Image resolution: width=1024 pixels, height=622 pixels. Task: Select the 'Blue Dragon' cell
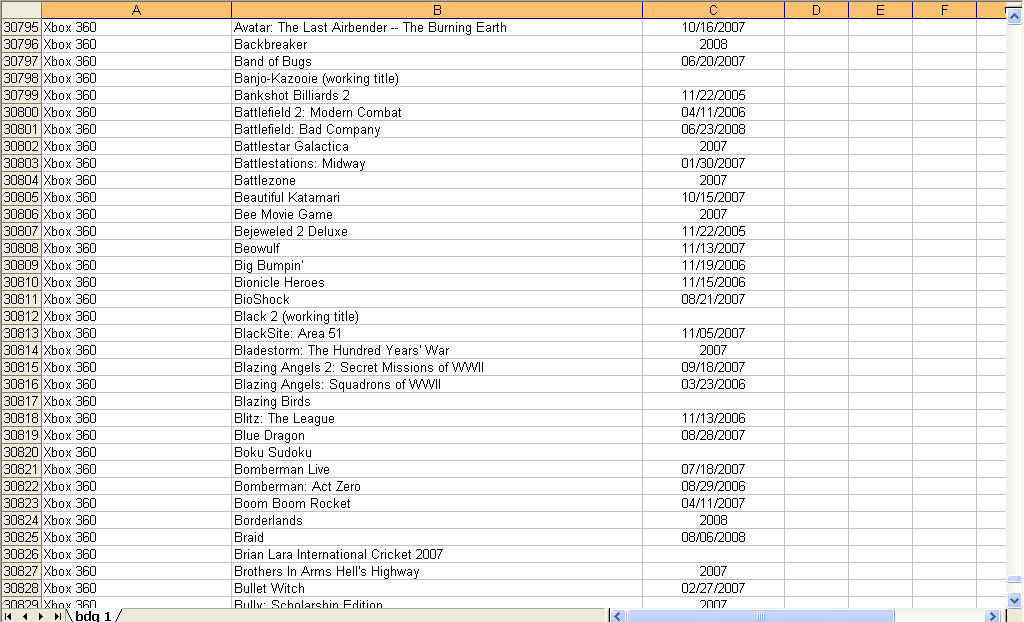click(437, 435)
